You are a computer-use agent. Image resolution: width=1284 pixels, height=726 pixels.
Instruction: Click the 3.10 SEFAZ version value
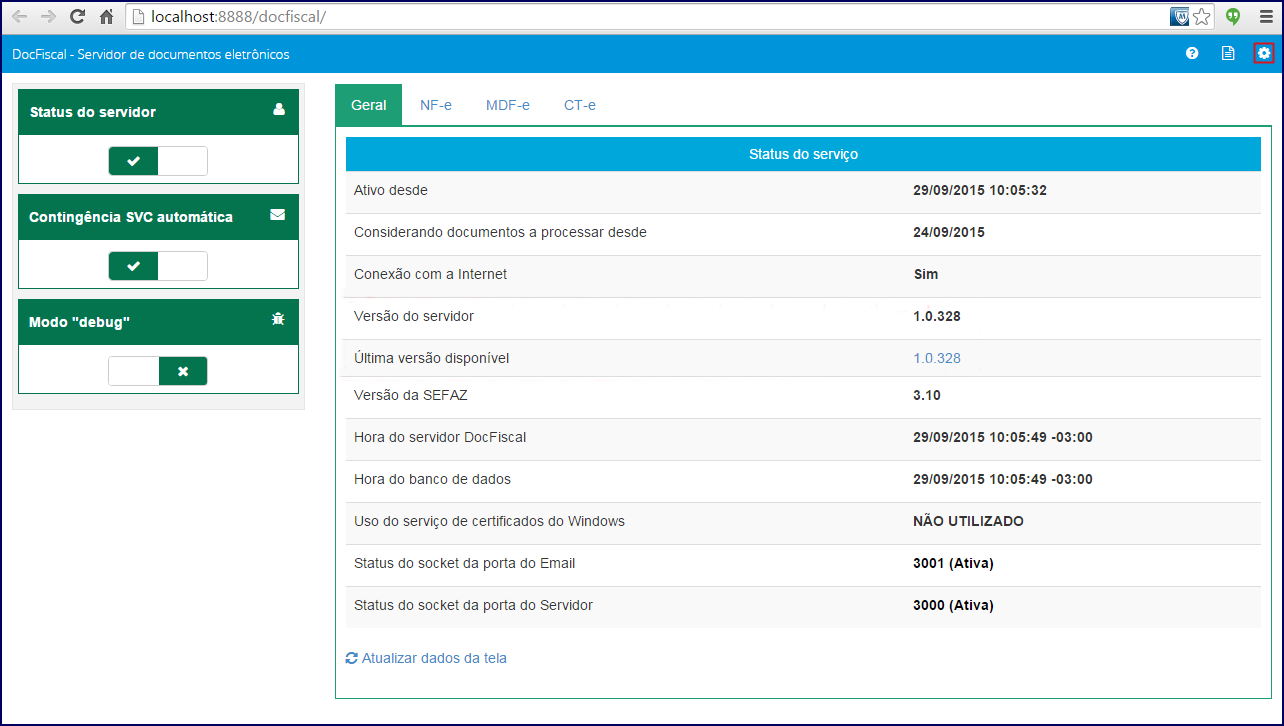927,395
